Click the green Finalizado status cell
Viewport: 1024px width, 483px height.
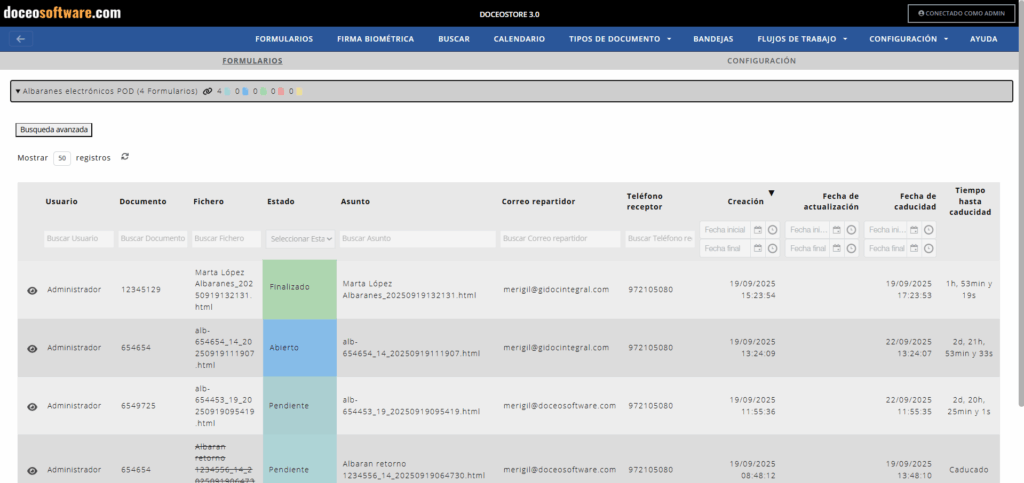301,288
